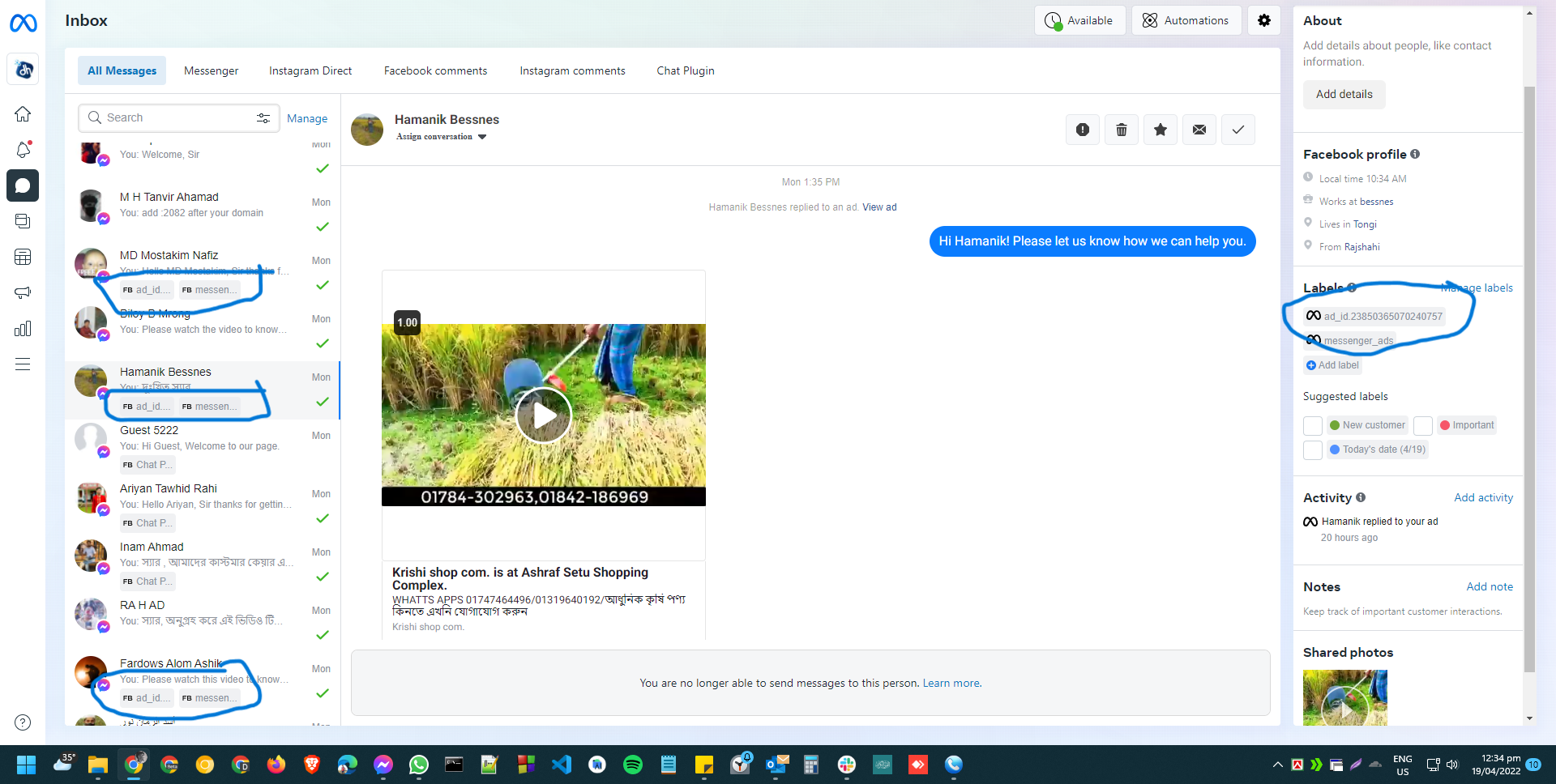Switch to Instagram Direct tab
Viewport: 1556px width, 784px height.
click(x=310, y=70)
